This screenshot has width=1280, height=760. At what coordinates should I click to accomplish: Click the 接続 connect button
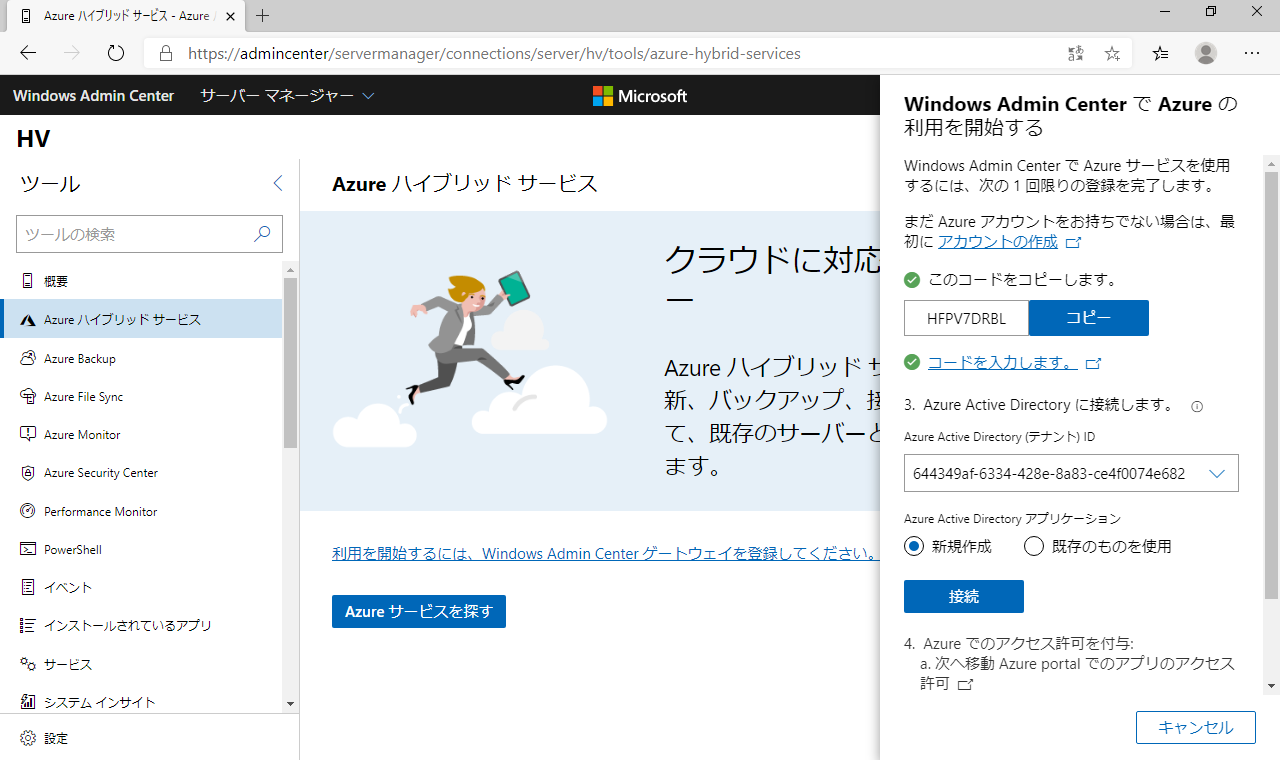coord(964,596)
